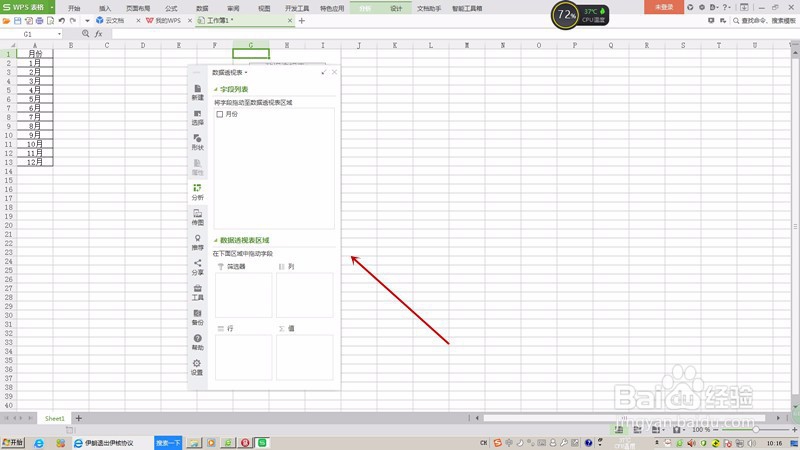Switch to the 云文档 document tab
The image size is (800, 450).
[114, 20]
